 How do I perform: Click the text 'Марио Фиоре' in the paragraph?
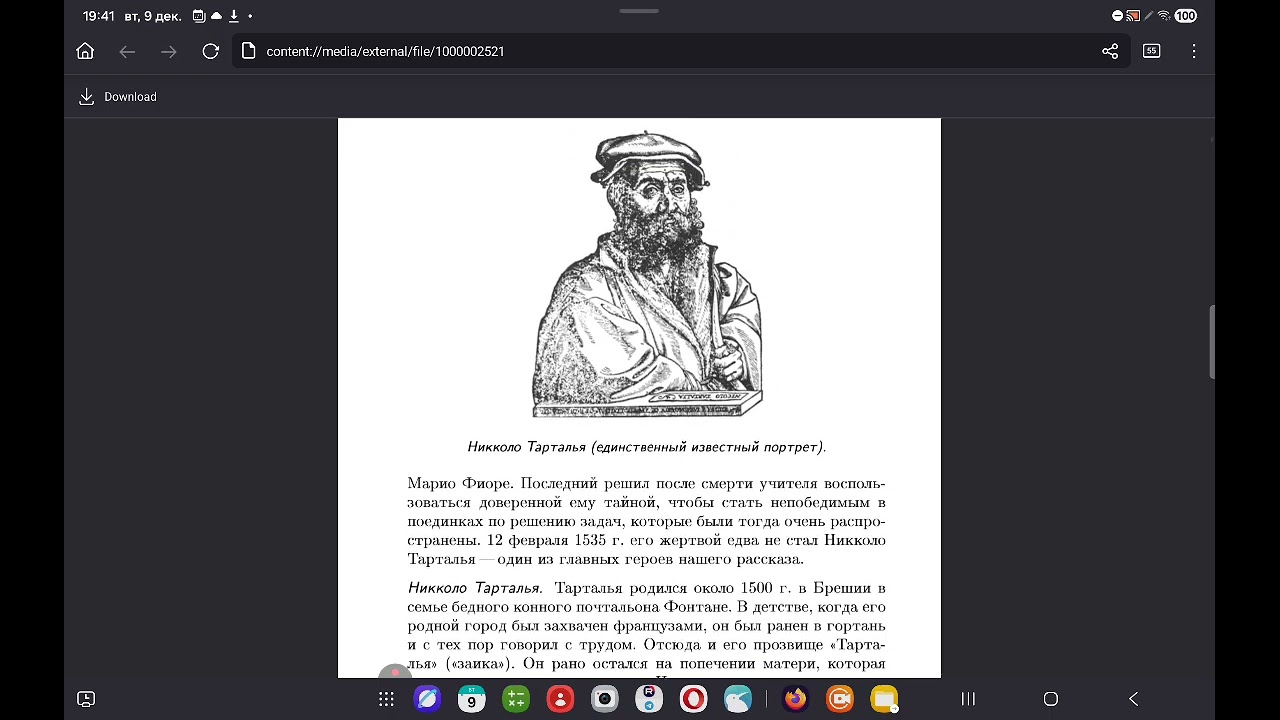pyautogui.click(x=460, y=484)
